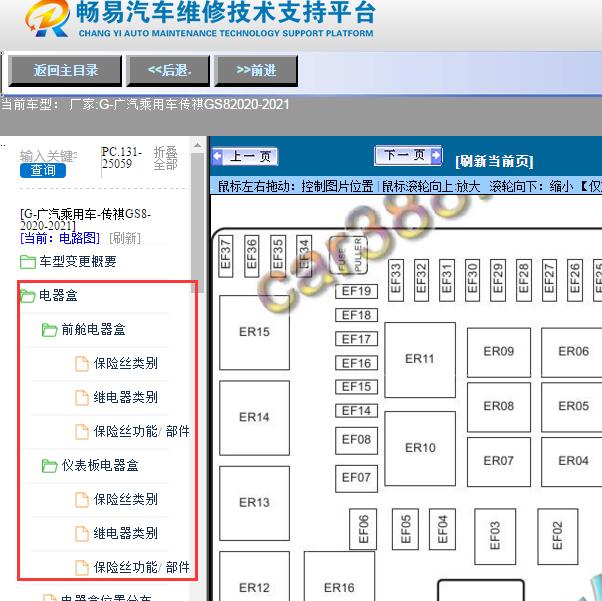Viewport: 602px width, 601px height.
Task: Click relay ER08 in the diagram
Action: [x=498, y=406]
